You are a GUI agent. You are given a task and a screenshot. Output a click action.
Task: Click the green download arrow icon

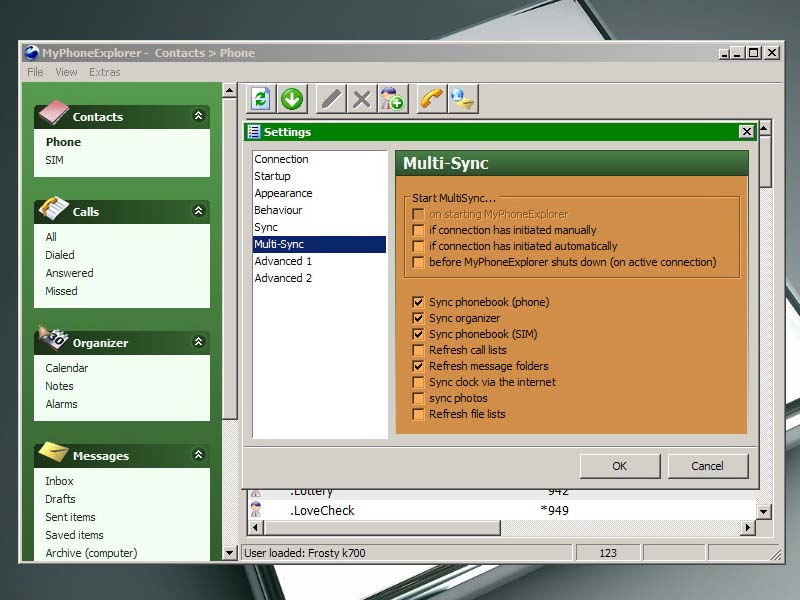tap(292, 98)
